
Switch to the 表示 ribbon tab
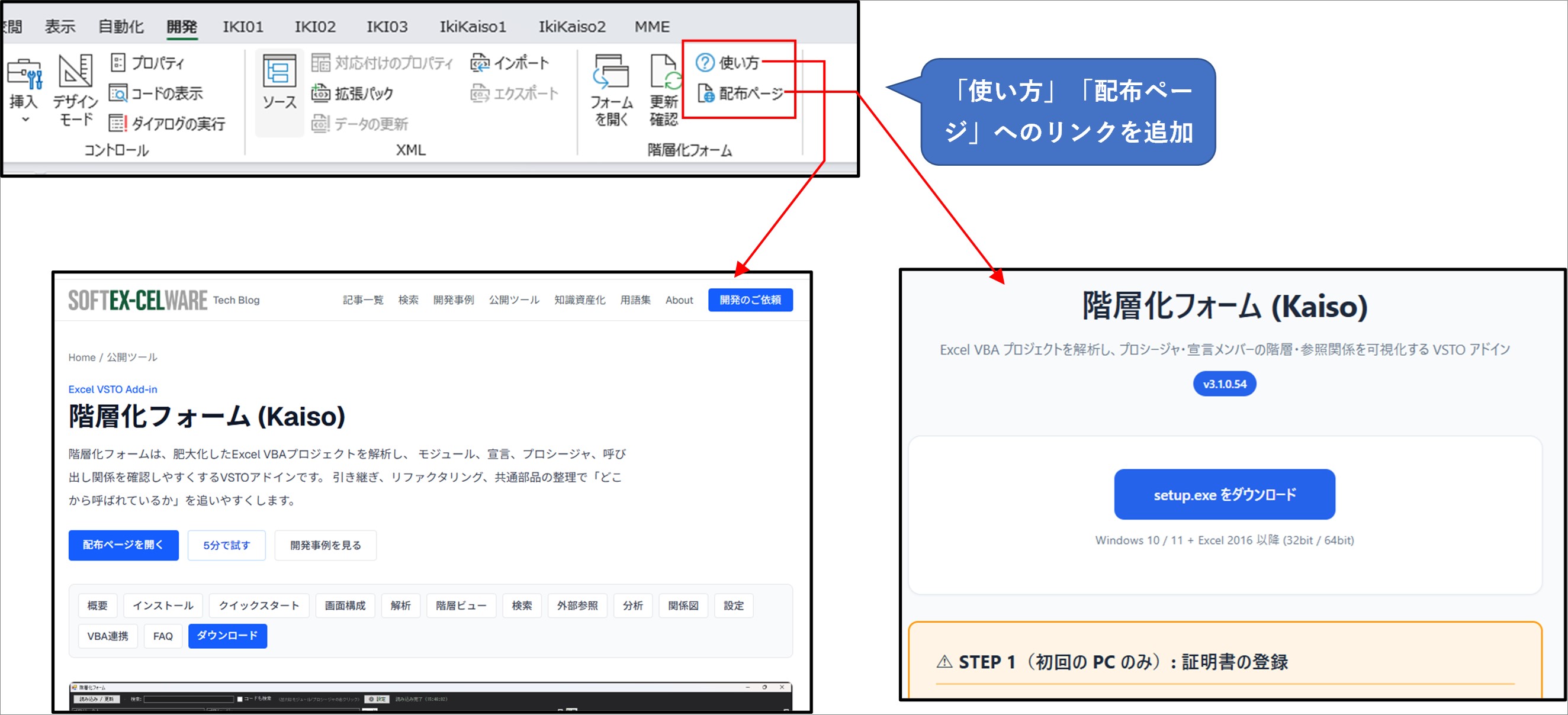click(x=60, y=26)
